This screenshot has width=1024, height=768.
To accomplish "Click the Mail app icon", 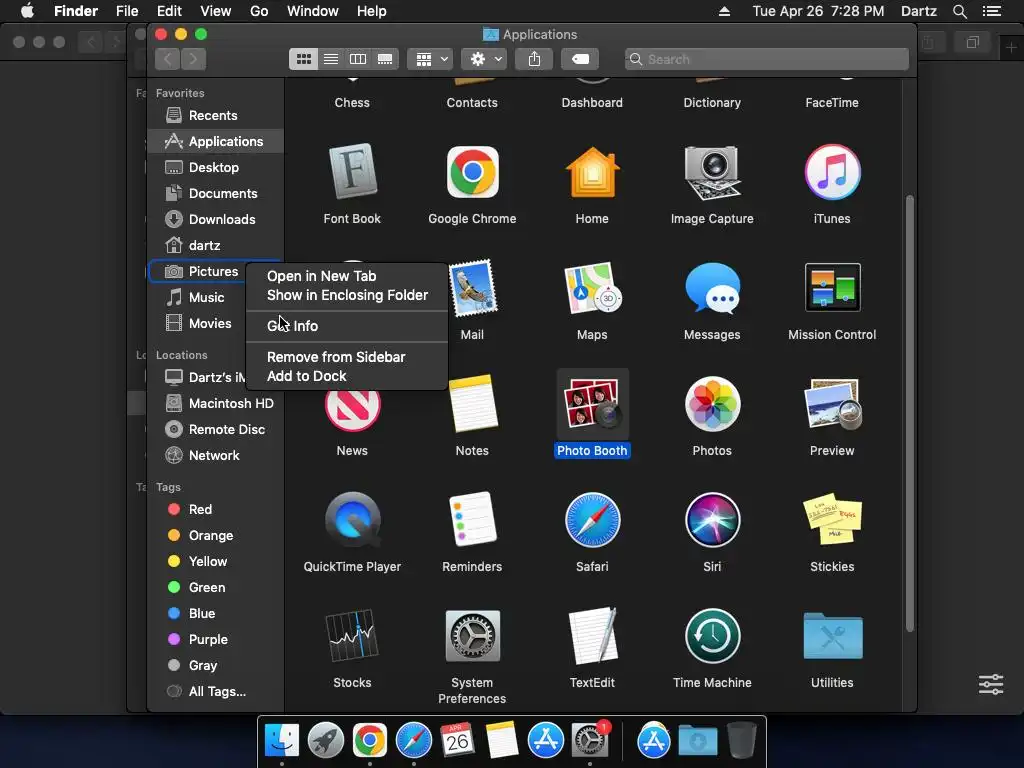I will point(473,289).
